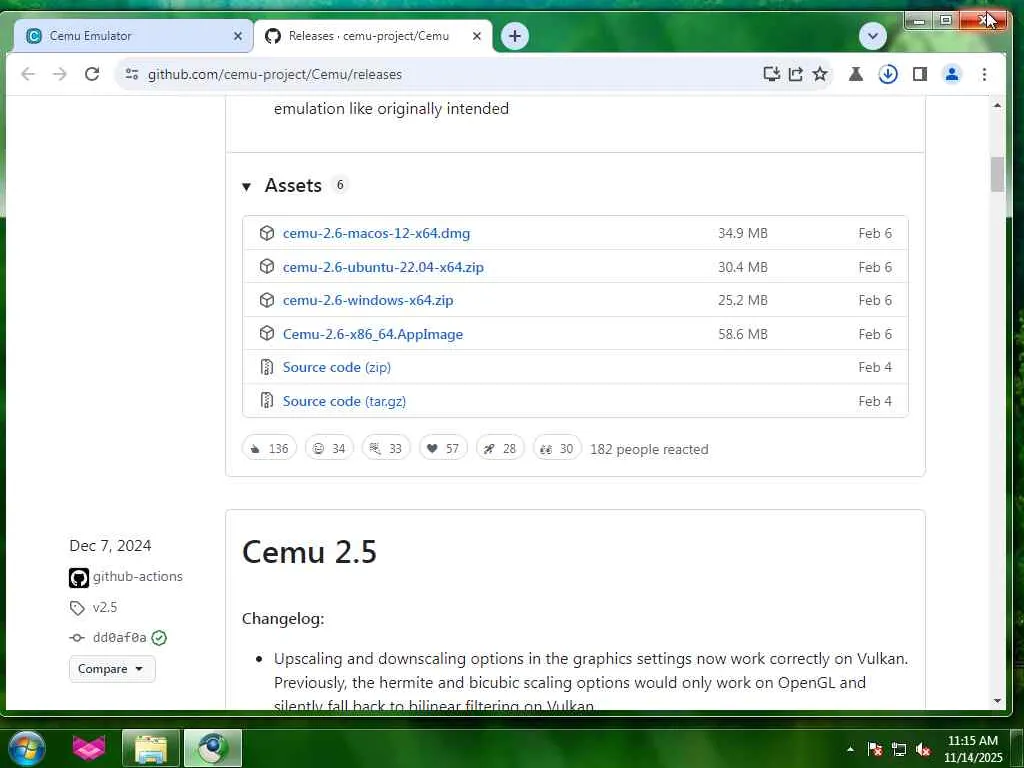Open Action Center flag icon
This screenshot has height=768, width=1024.
coord(875,749)
